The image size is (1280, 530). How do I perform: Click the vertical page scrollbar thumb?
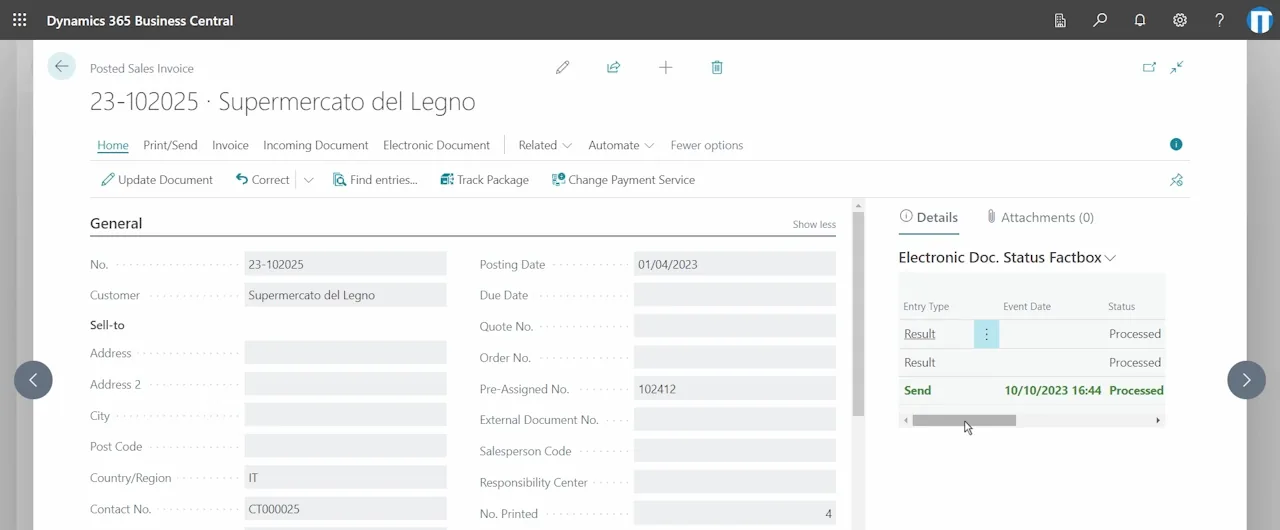(857, 314)
